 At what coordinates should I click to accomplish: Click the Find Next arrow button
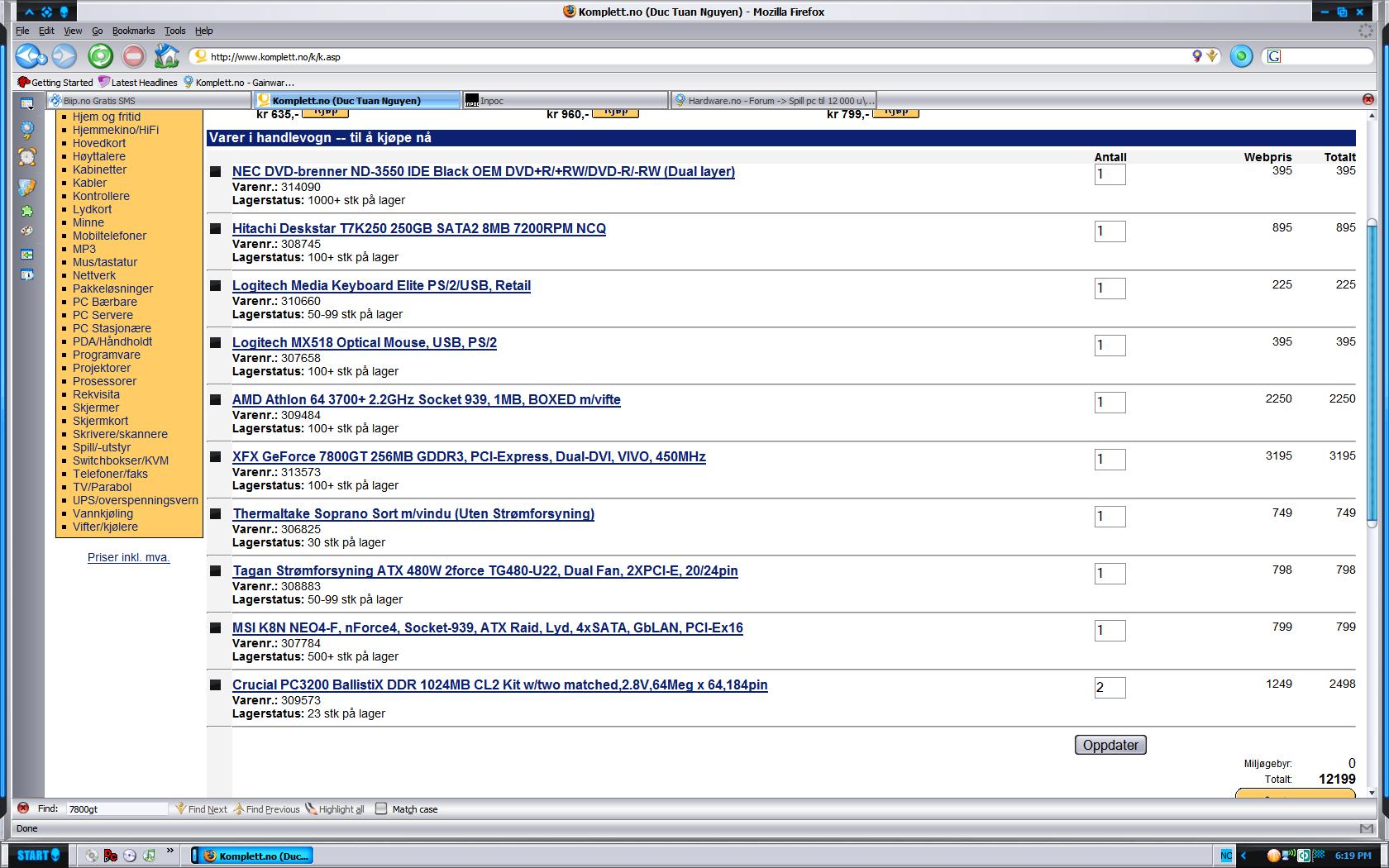(201, 809)
